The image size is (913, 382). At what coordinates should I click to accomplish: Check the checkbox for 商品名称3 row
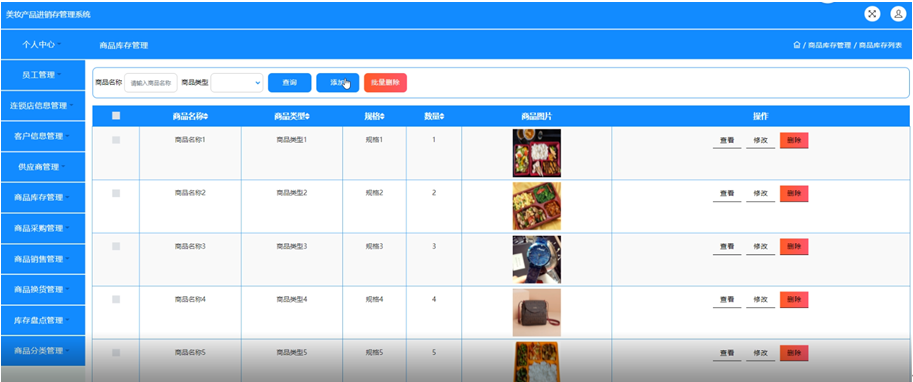(x=116, y=246)
